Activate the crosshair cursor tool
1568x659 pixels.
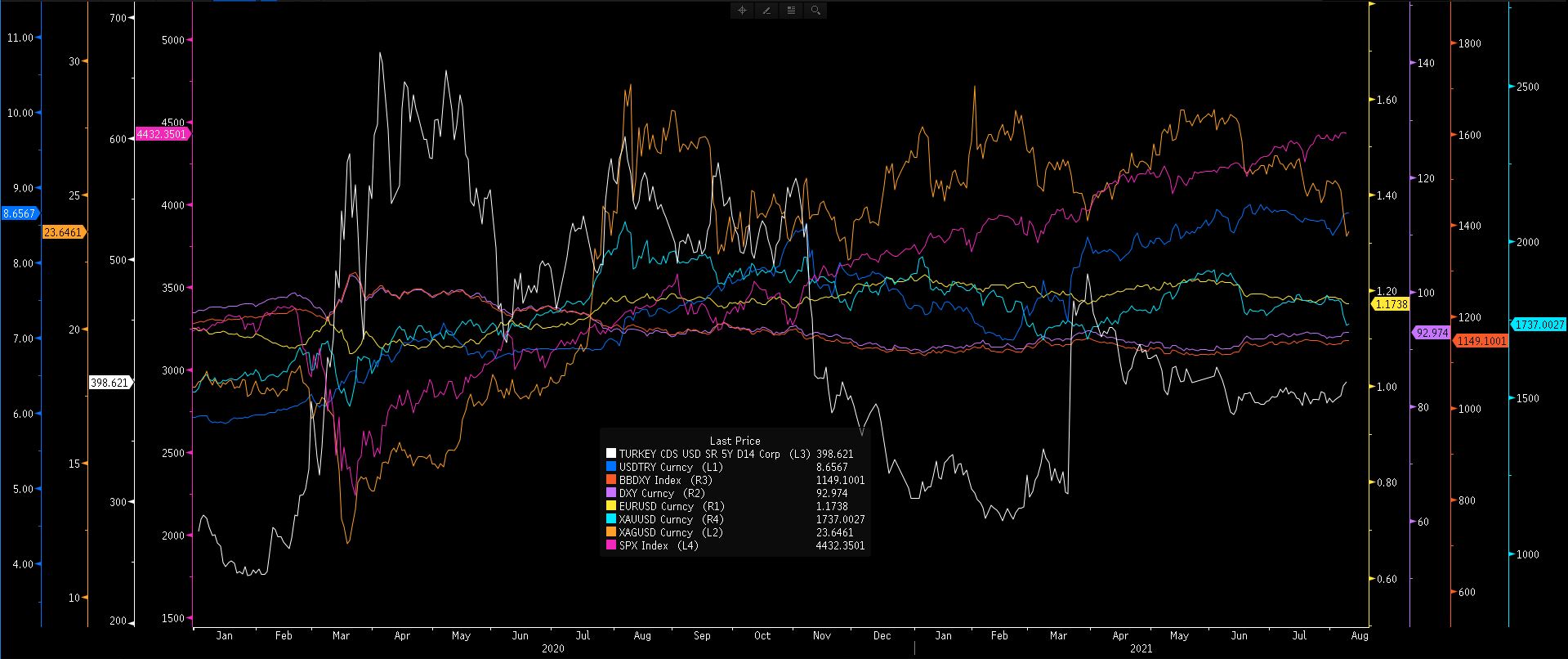click(x=742, y=11)
